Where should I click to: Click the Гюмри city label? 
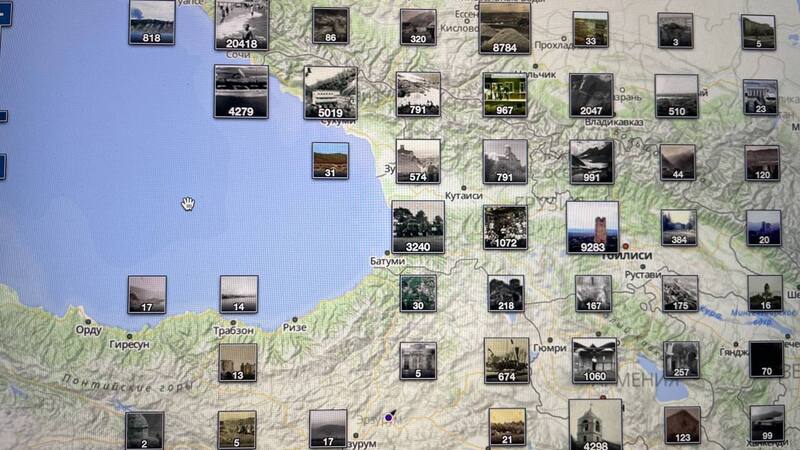coord(550,348)
